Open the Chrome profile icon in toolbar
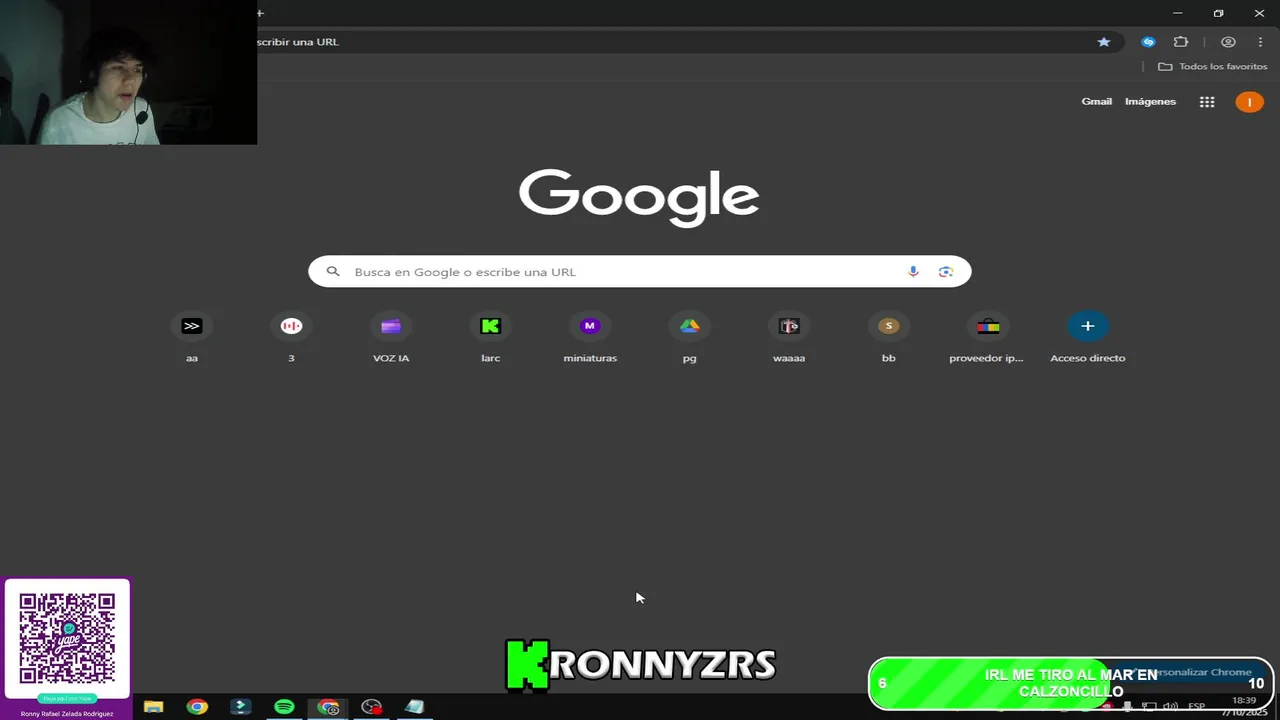 tap(1228, 42)
